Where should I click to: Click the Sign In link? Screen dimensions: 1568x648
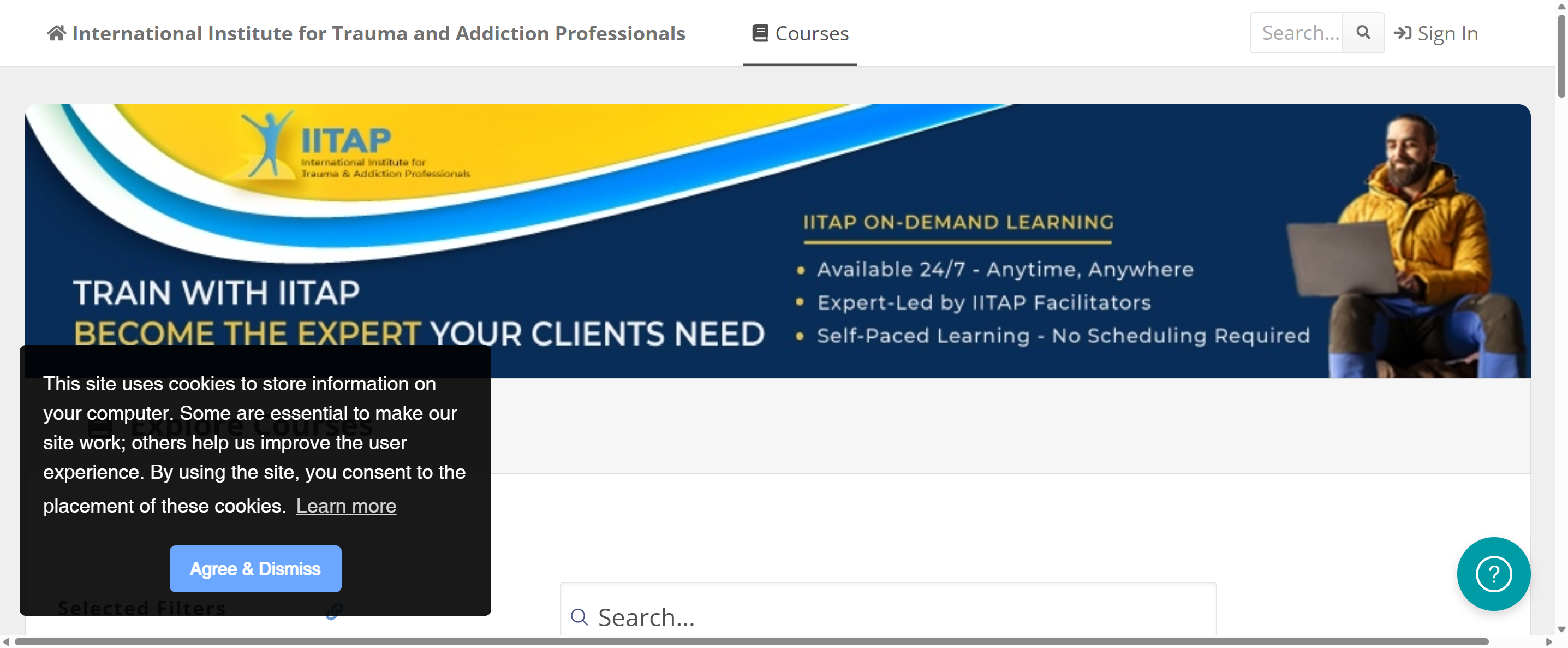coord(1435,33)
